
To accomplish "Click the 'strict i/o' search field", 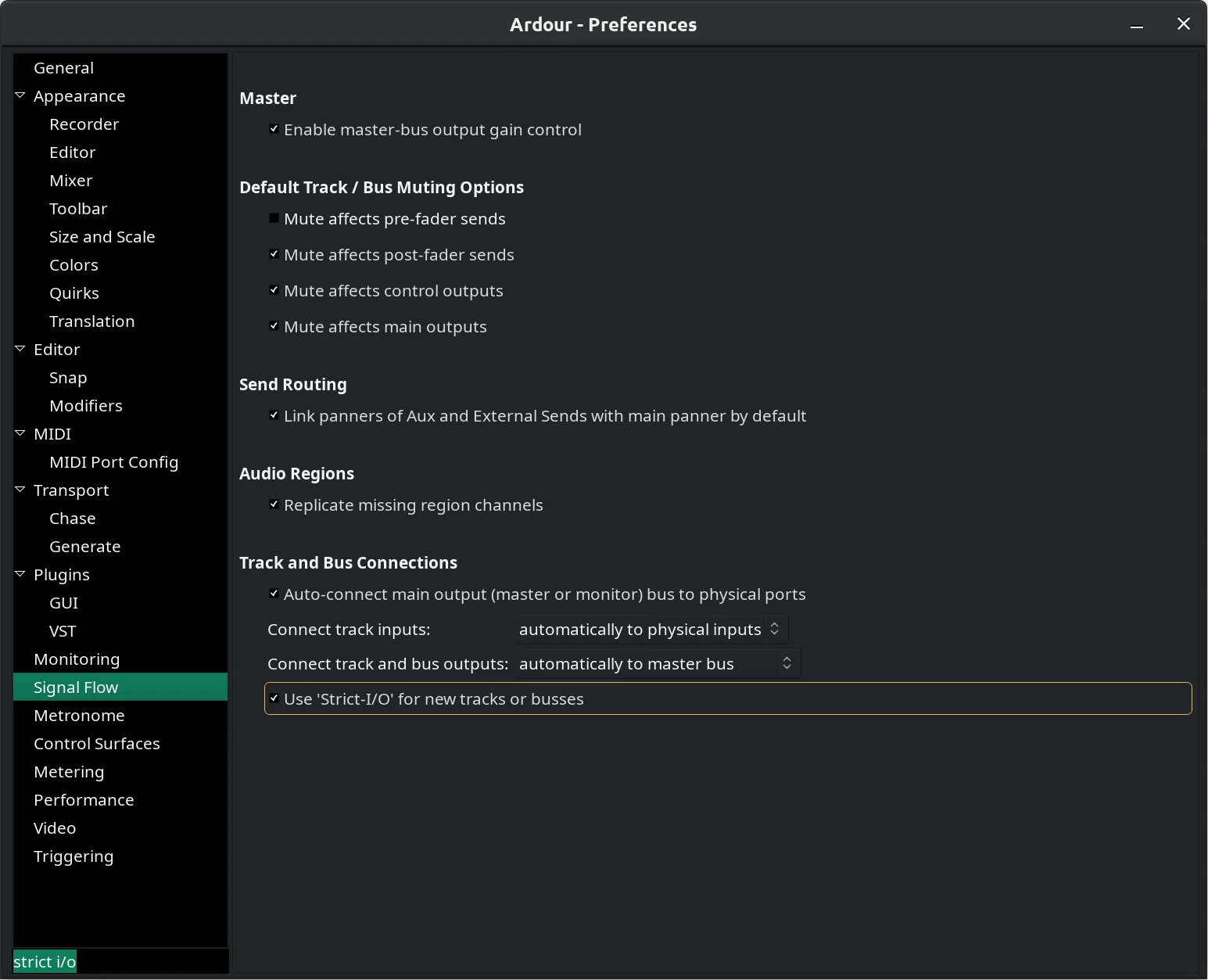I will 120,961.
